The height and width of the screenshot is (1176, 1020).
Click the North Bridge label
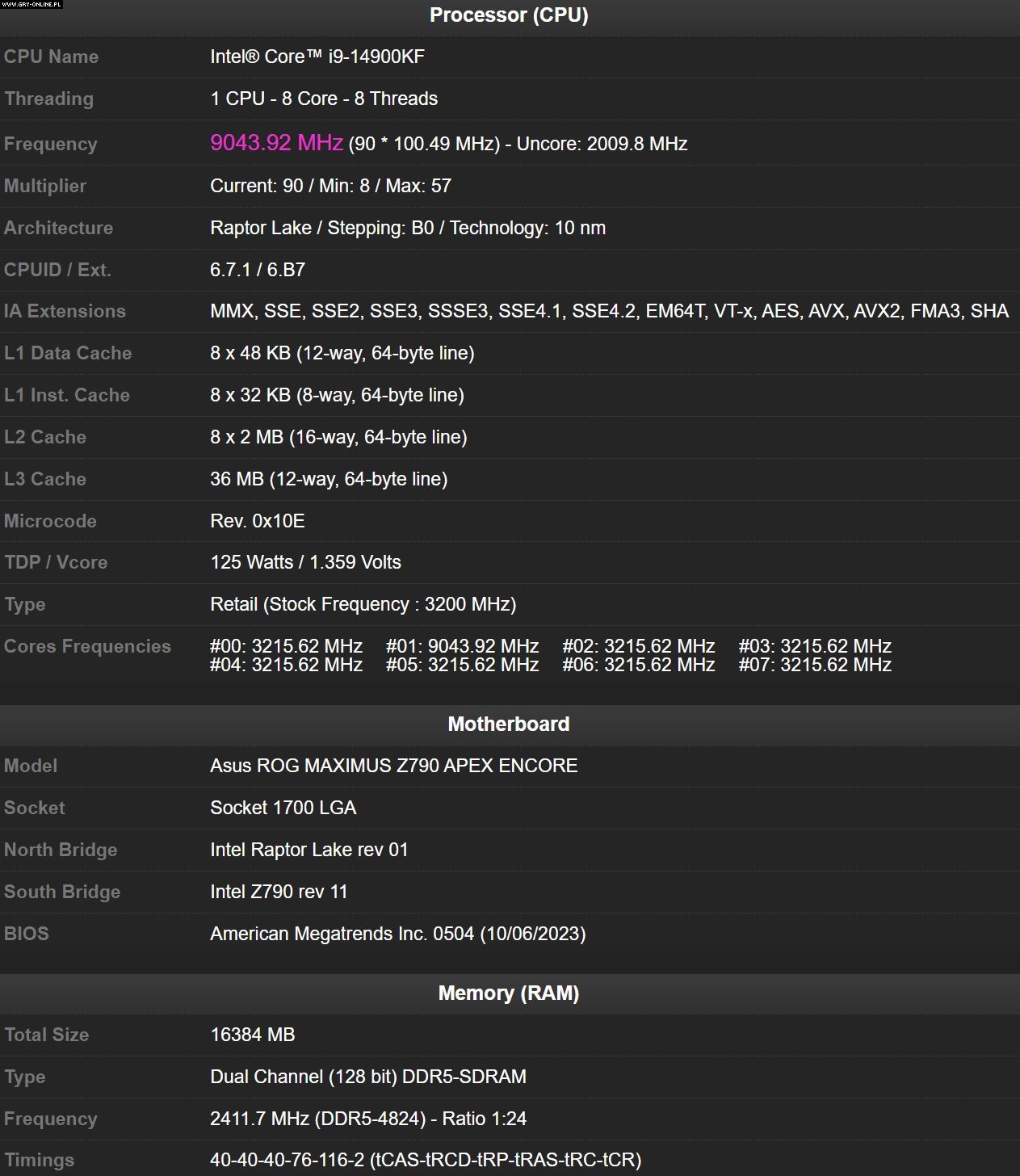[x=61, y=850]
